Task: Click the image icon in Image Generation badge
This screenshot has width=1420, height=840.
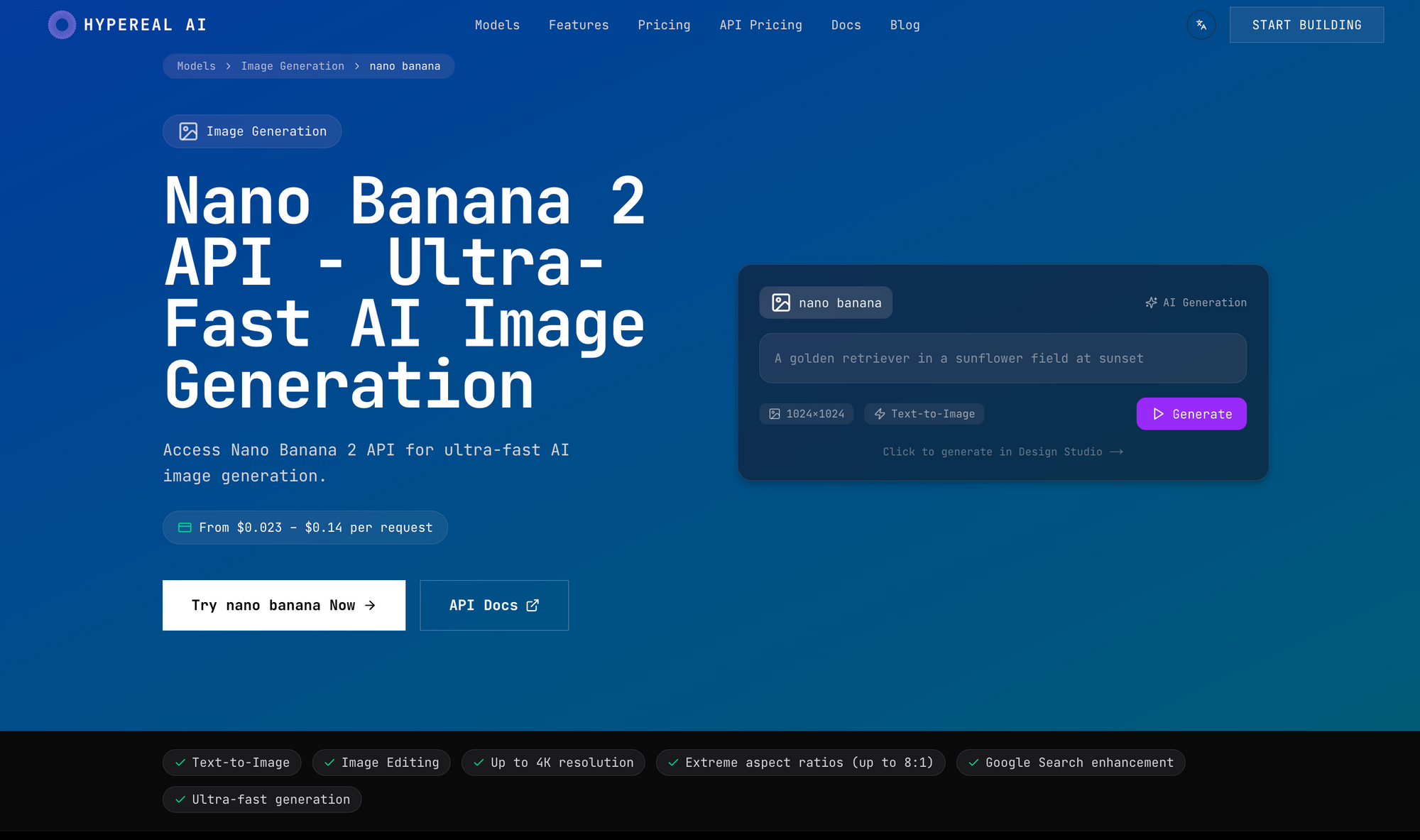Action: (x=188, y=131)
